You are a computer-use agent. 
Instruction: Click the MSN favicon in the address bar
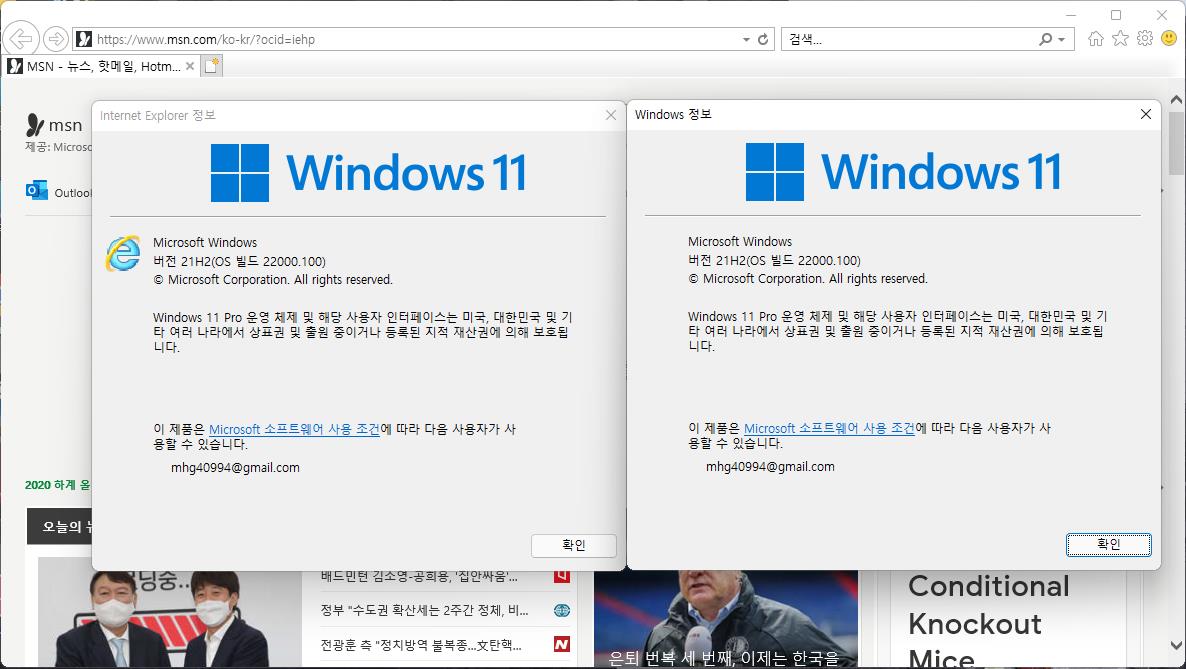click(84, 39)
